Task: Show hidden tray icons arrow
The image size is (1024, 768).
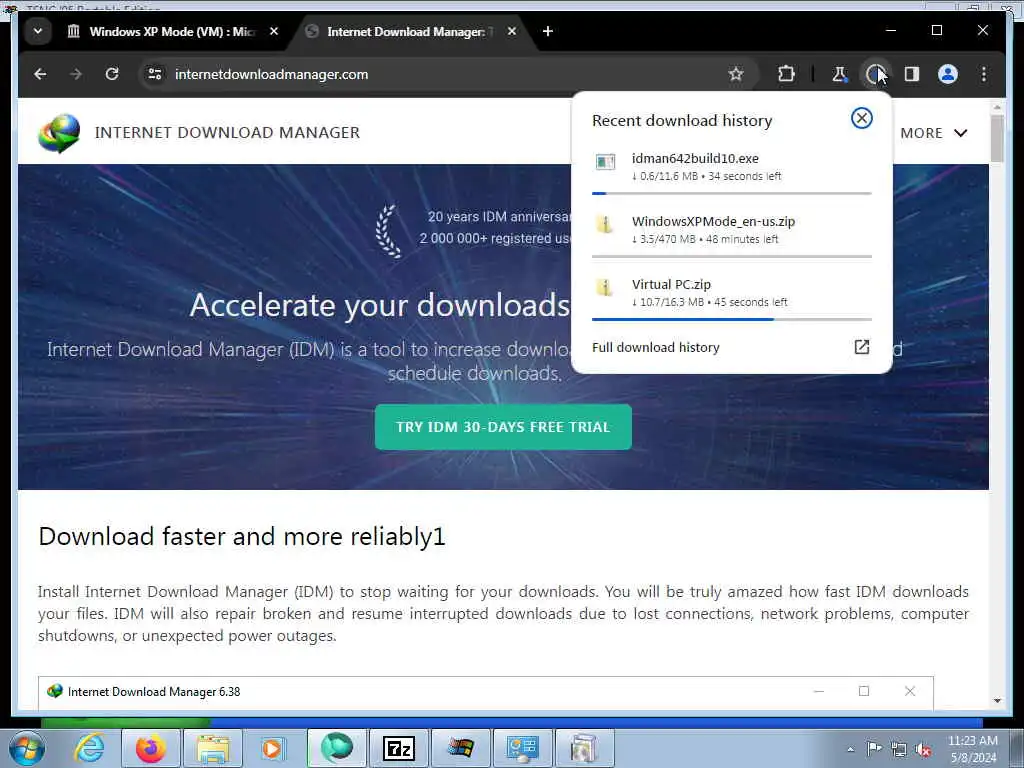Action: pos(850,749)
